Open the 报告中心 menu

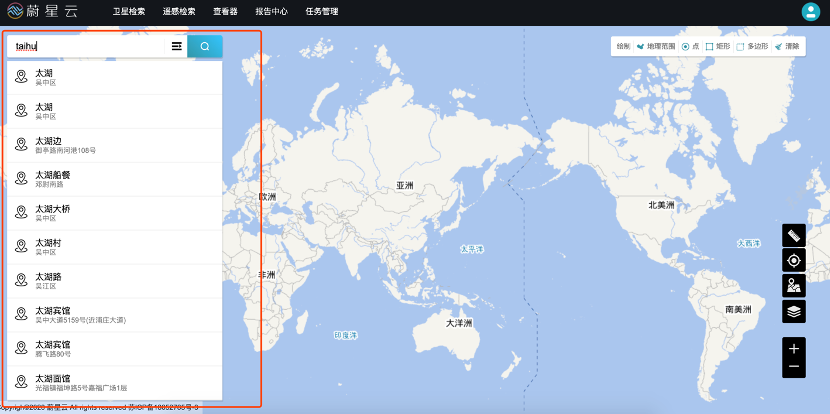tap(270, 12)
